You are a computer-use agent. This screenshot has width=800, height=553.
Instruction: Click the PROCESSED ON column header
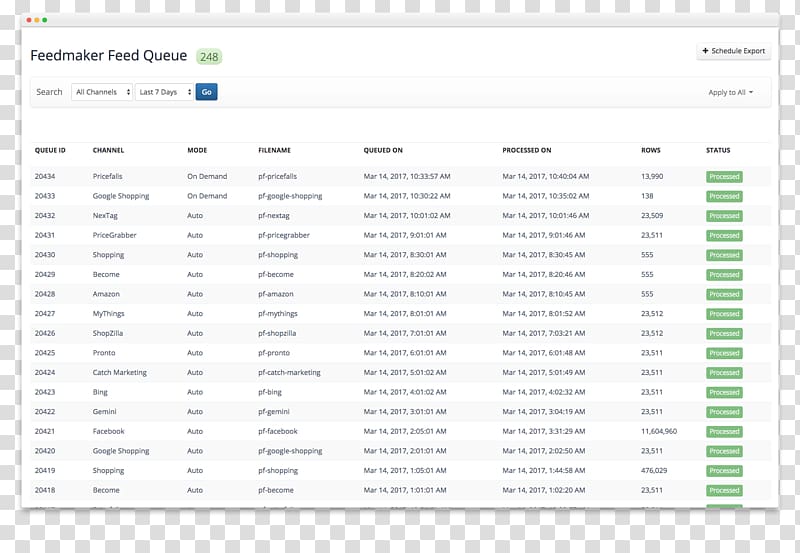pyautogui.click(x=527, y=150)
